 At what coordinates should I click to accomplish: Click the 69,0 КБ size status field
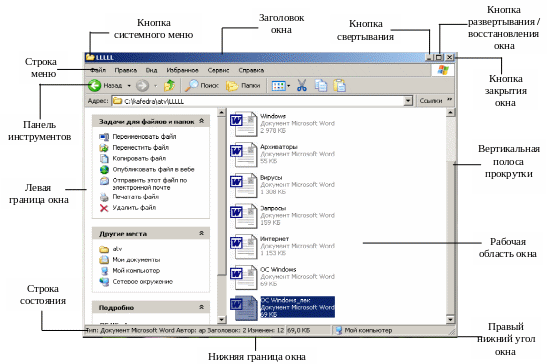(x=308, y=330)
